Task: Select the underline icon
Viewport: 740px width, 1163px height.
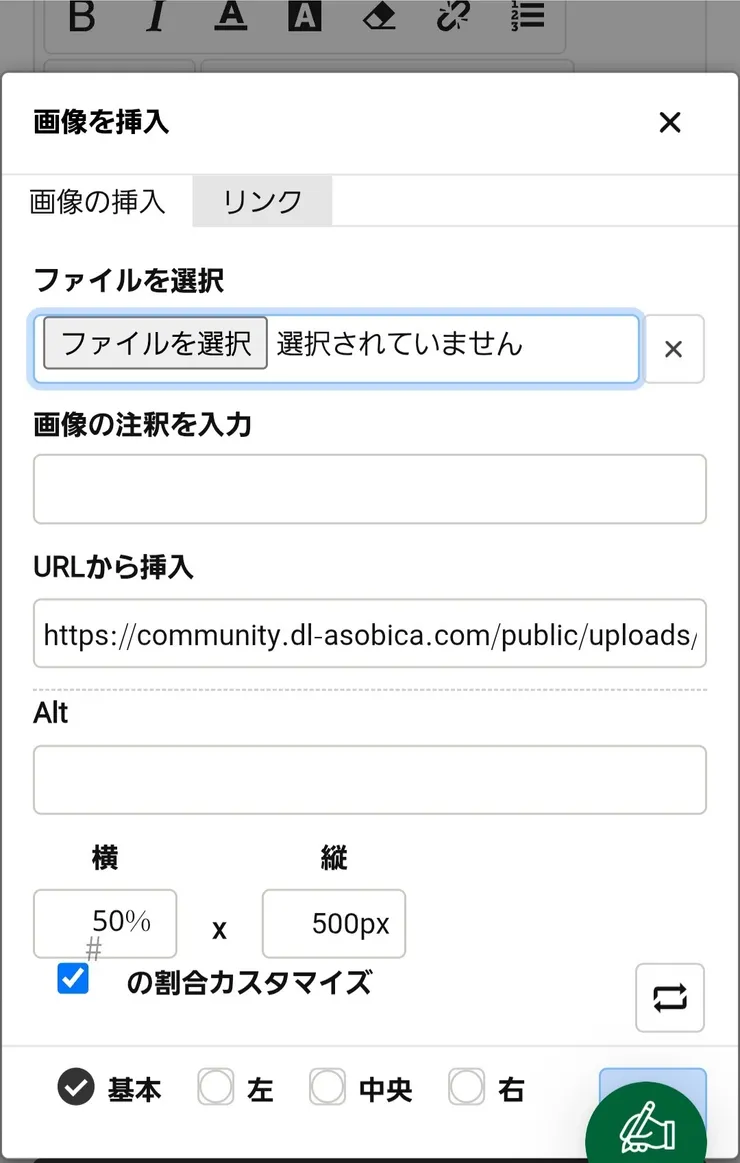Action: 230,17
